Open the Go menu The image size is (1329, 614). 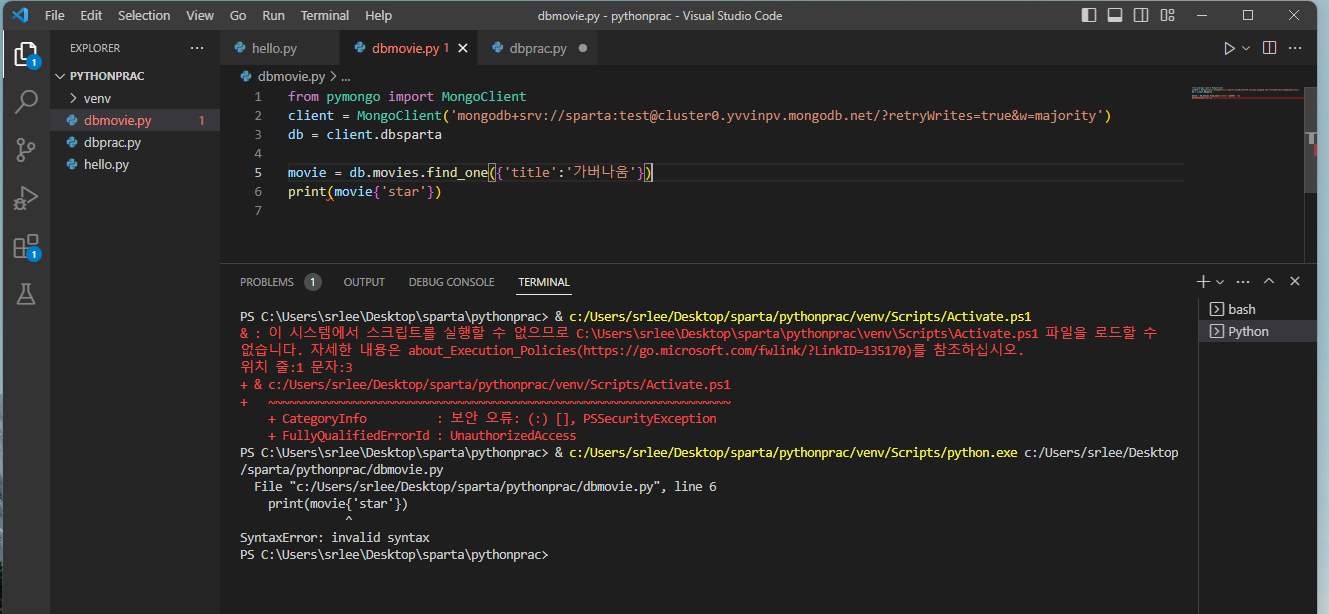click(238, 16)
